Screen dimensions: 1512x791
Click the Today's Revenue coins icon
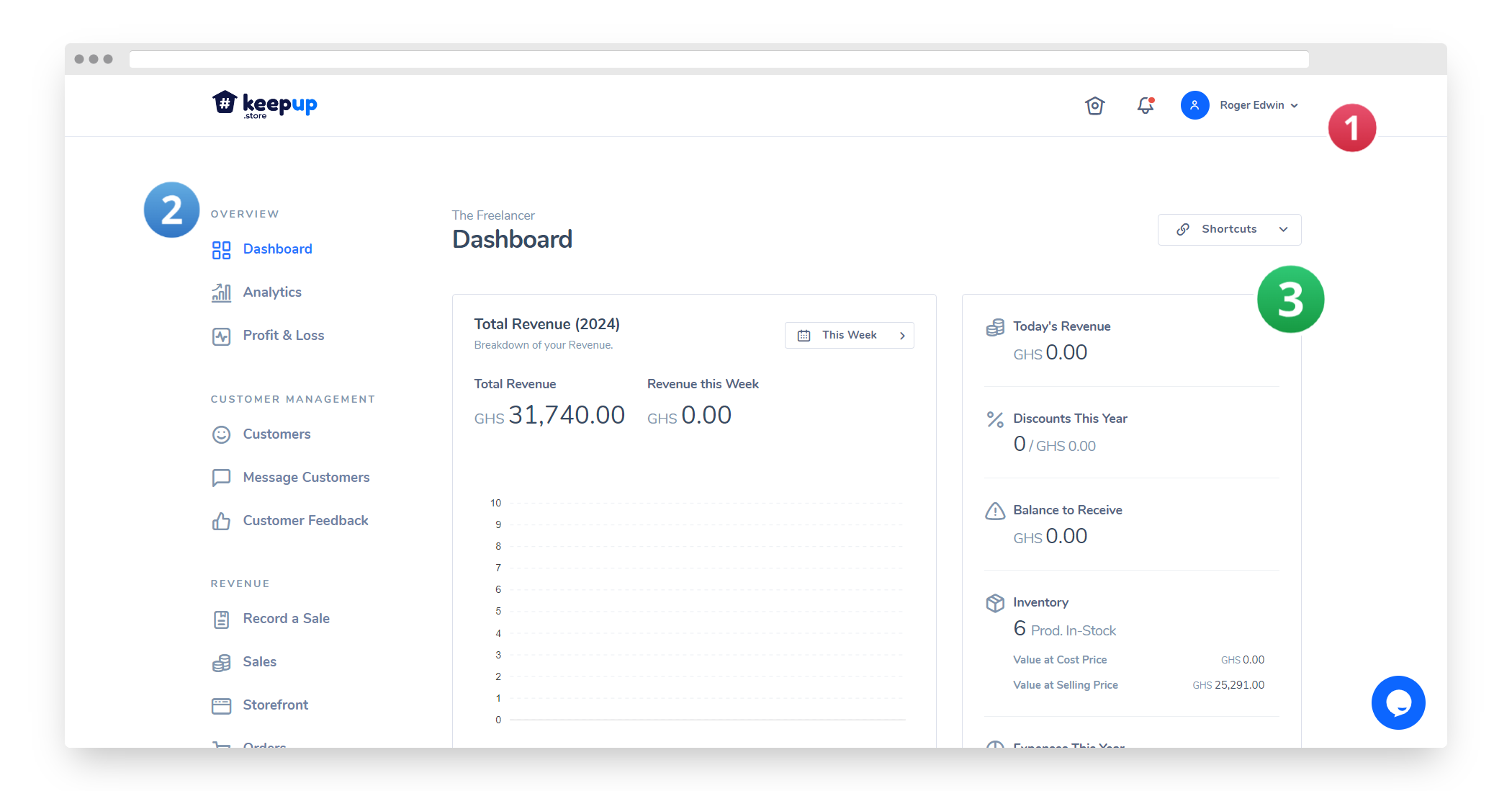coord(995,328)
